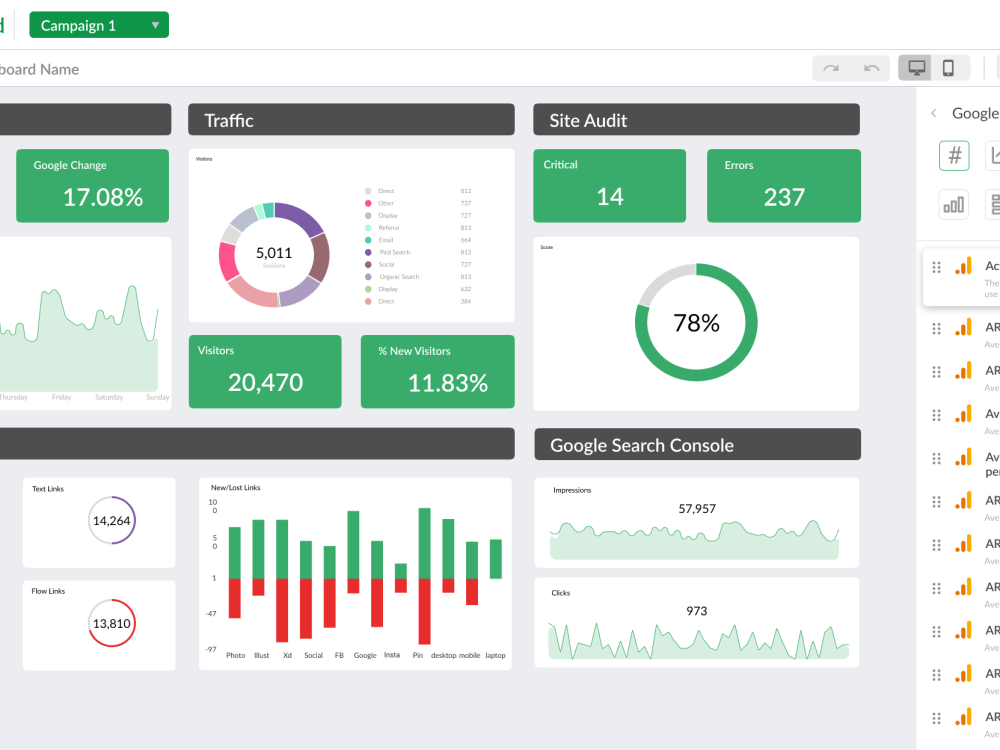Screen dimensions: 1000x750
Task: Click the analytics icon on the Ac row
Action: pyautogui.click(x=963, y=266)
